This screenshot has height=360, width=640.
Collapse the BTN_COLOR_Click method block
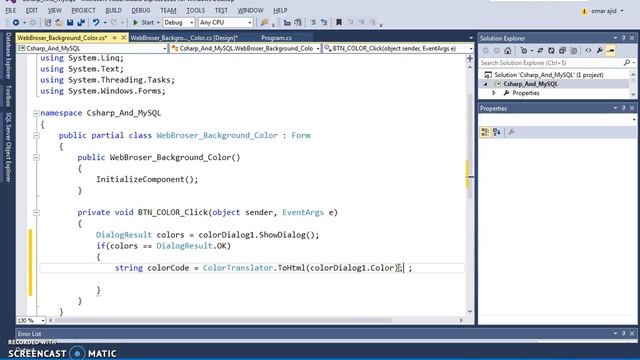coord(36,212)
